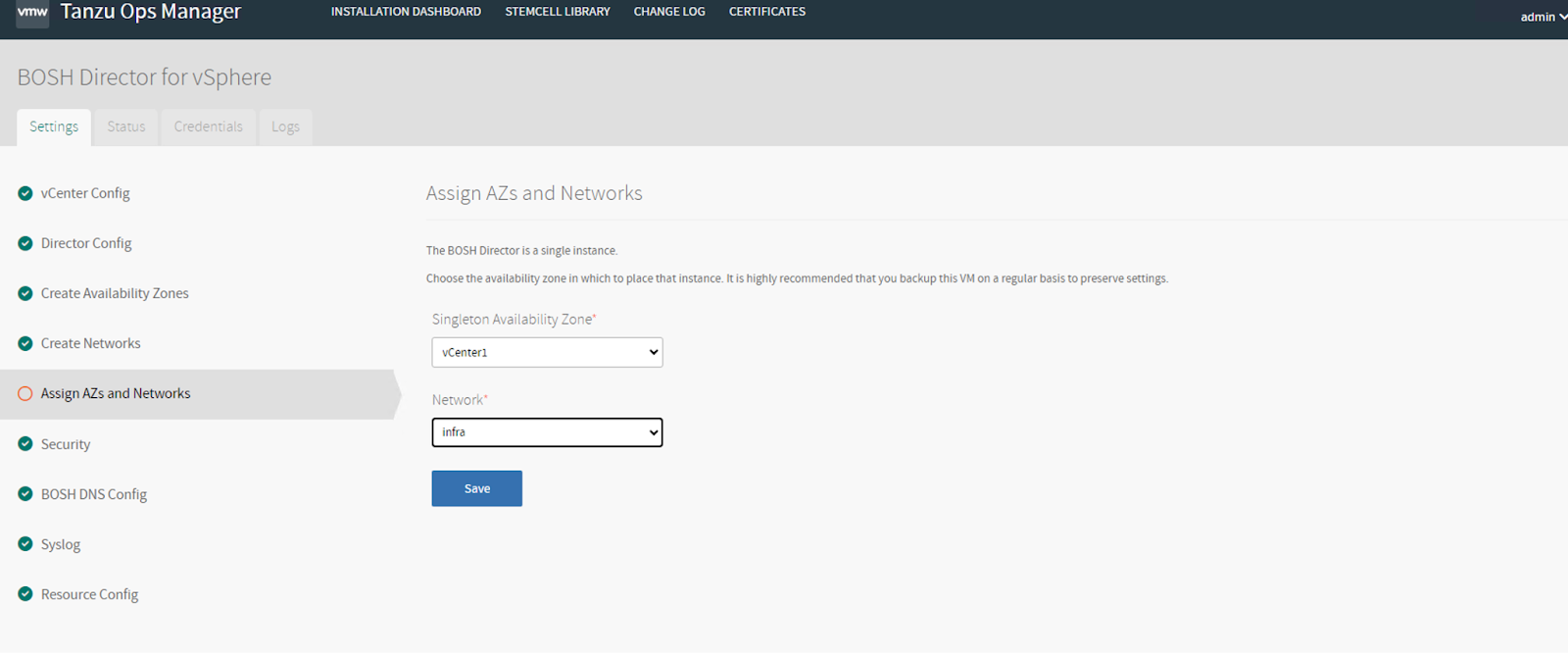The height and width of the screenshot is (653, 1568).
Task: Click the BOSH Director for vSphere heading
Action: click(144, 76)
